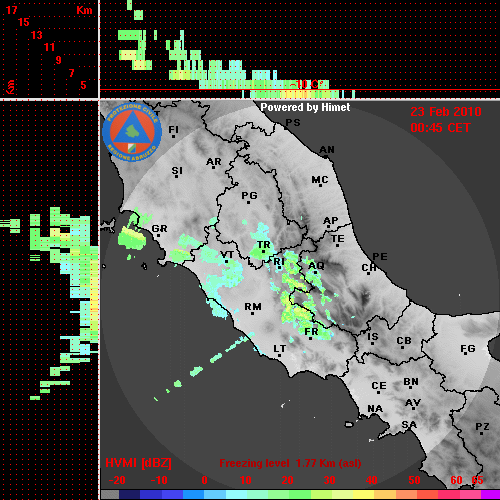Screen dimensions: 500x500
Task: Click the AQ city label on the map
Action: click(x=316, y=266)
